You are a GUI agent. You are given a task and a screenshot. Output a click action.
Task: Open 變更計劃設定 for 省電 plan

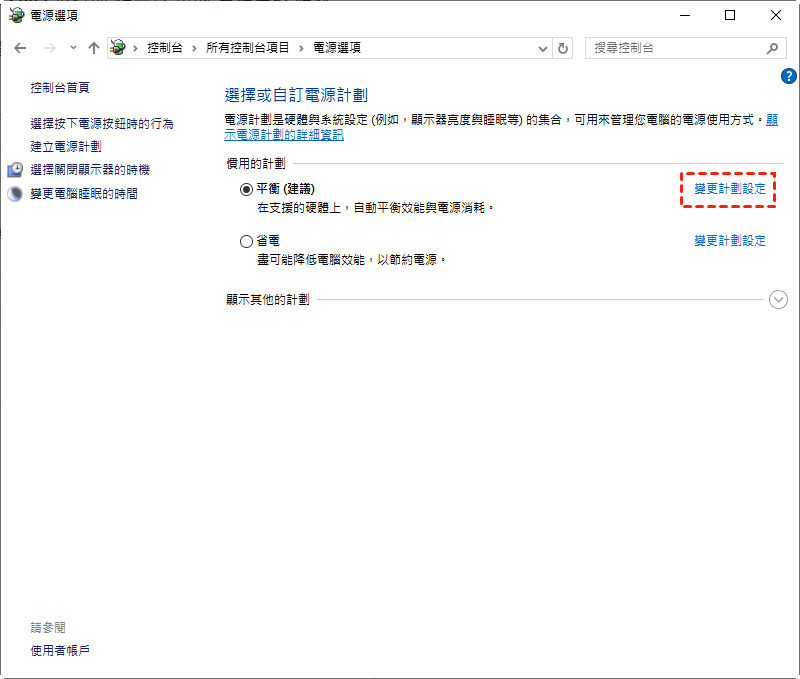coord(730,241)
